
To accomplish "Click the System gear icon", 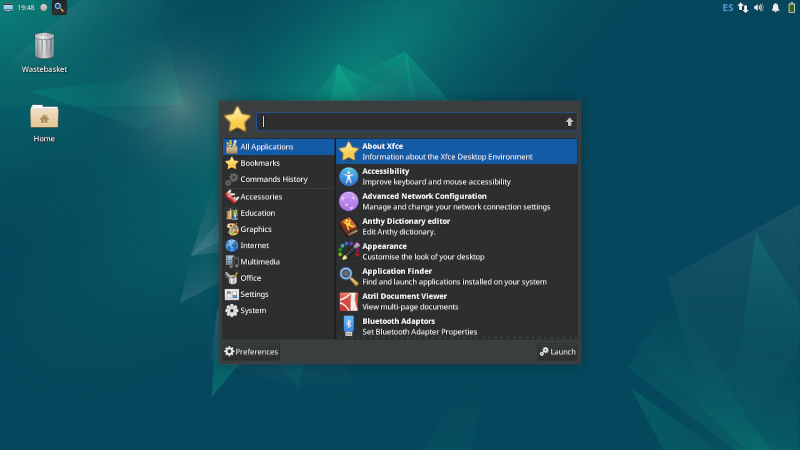I will [x=232, y=311].
